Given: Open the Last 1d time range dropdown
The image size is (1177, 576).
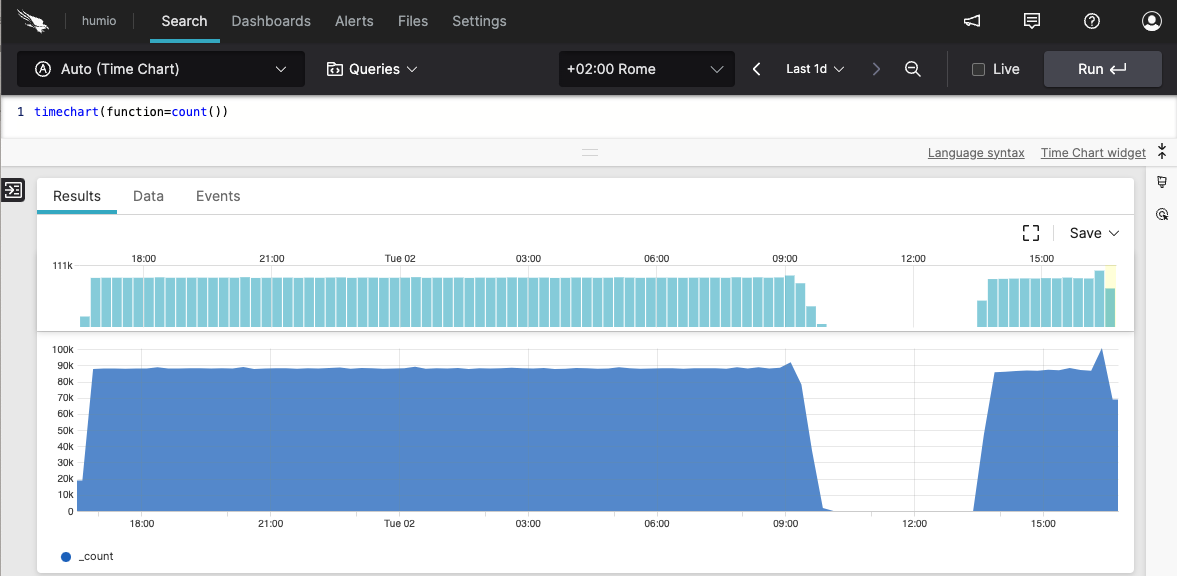Looking at the screenshot, I should coord(814,69).
